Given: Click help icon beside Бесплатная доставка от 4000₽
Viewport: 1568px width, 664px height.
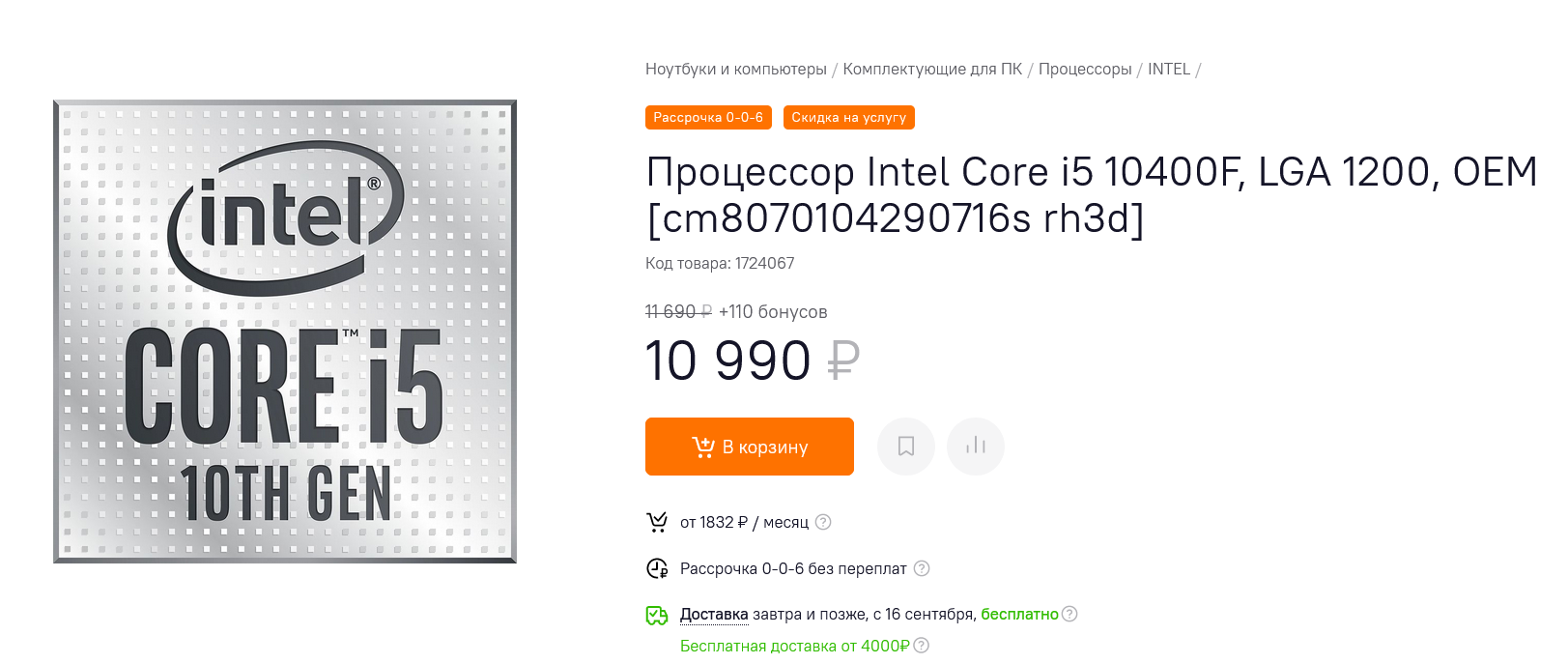Looking at the screenshot, I should pyautogui.click(x=922, y=646).
